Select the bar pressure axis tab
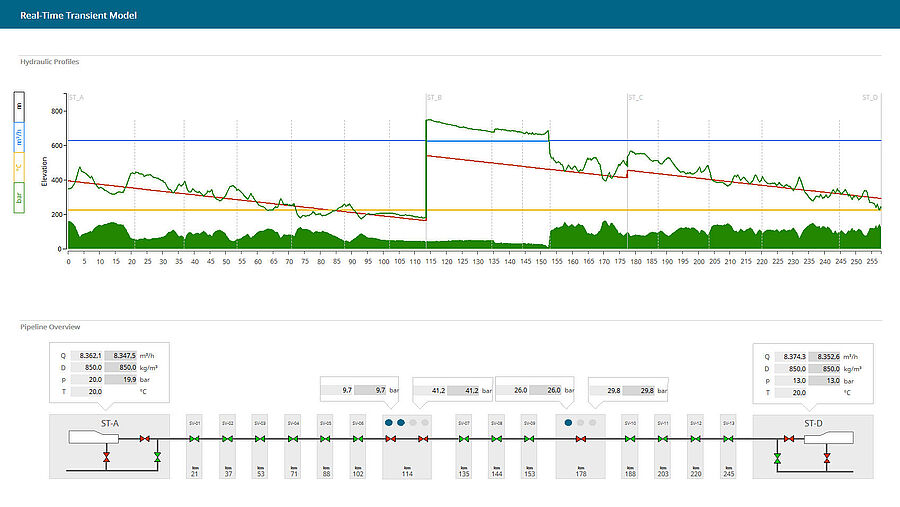This screenshot has height=507, width=900. tap(19, 198)
